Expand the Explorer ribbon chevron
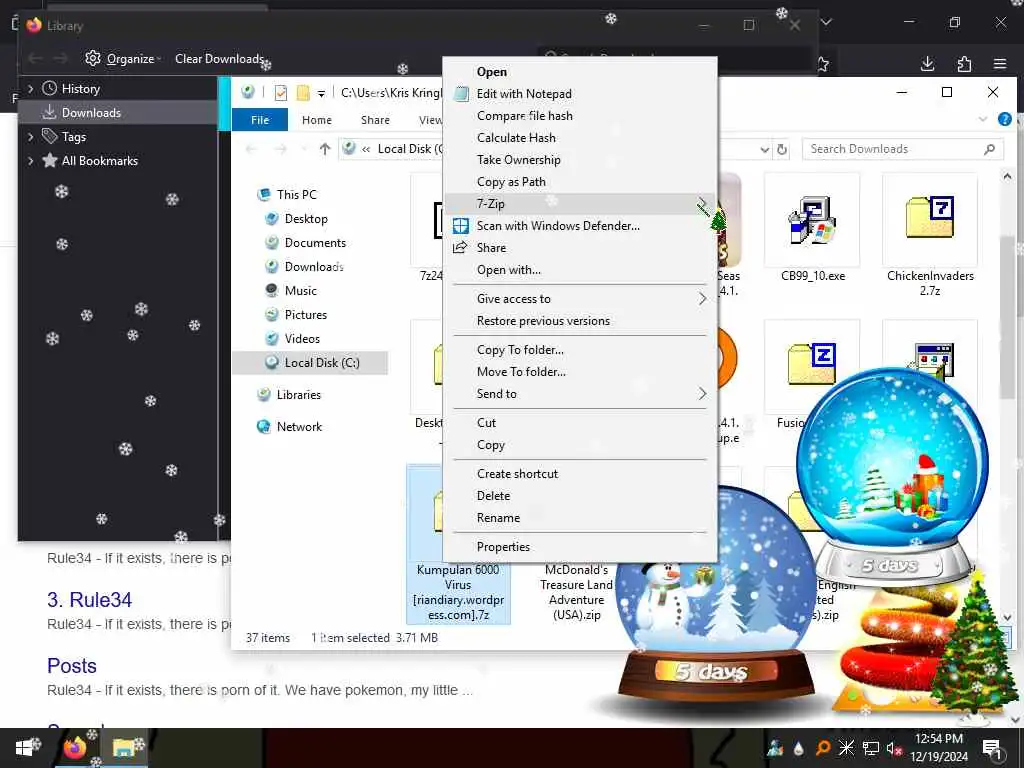 coord(983,120)
